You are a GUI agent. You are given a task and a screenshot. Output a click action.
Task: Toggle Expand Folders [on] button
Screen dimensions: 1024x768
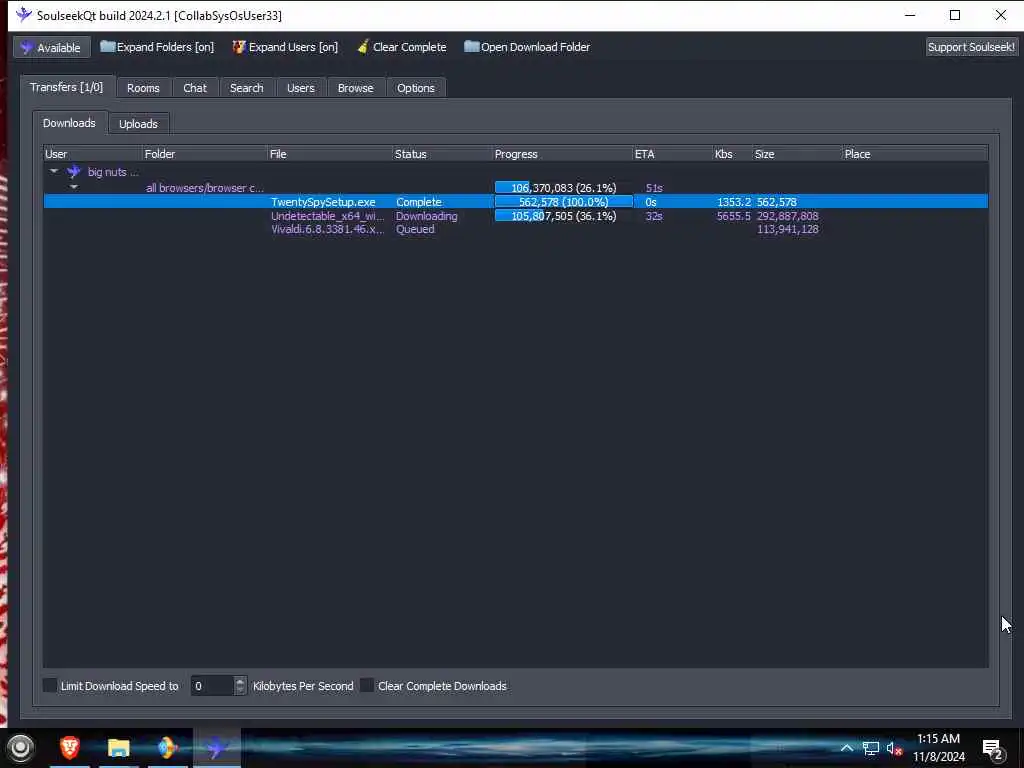click(x=157, y=47)
